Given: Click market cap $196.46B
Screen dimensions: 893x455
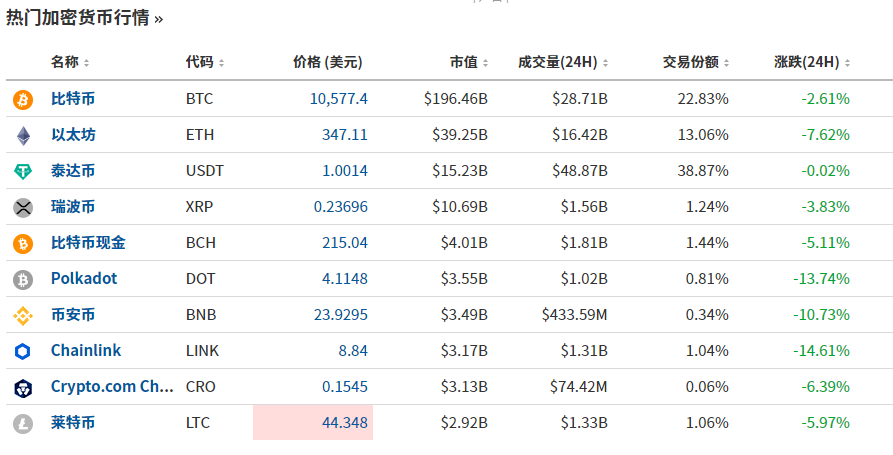Looking at the screenshot, I should coord(456,99).
